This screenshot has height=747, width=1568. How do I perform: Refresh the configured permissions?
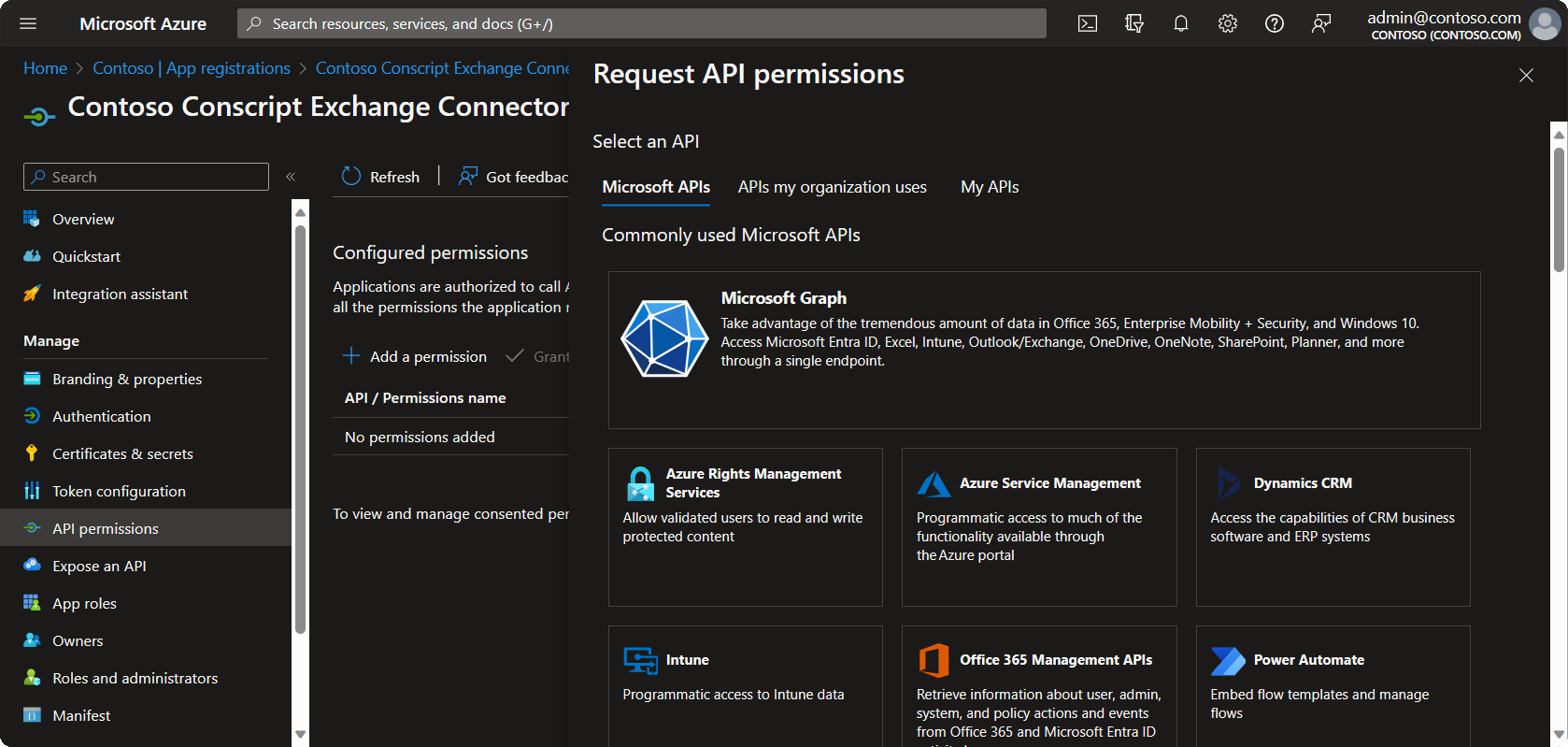(381, 177)
